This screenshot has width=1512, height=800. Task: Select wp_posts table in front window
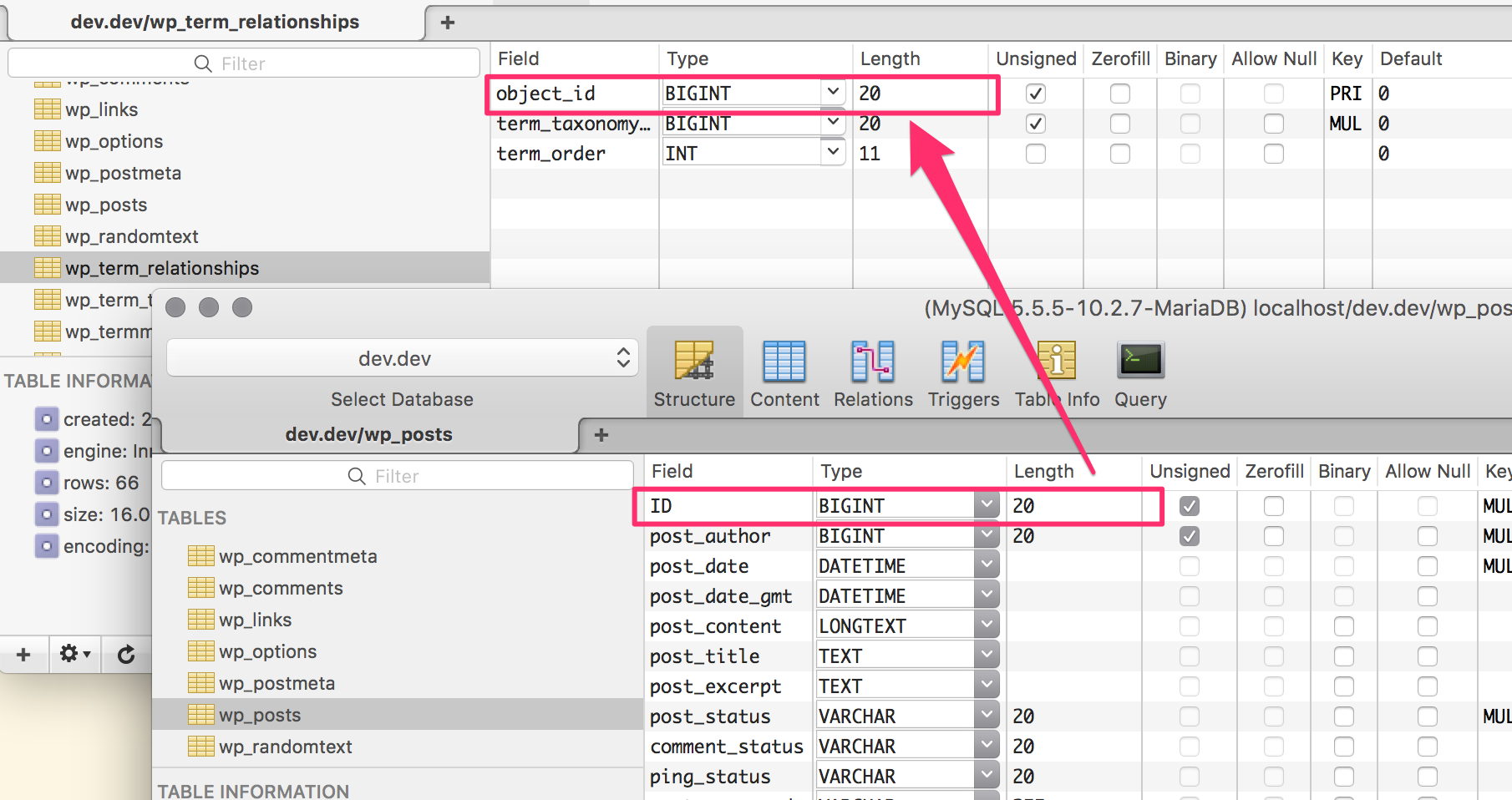pyautogui.click(x=398, y=715)
